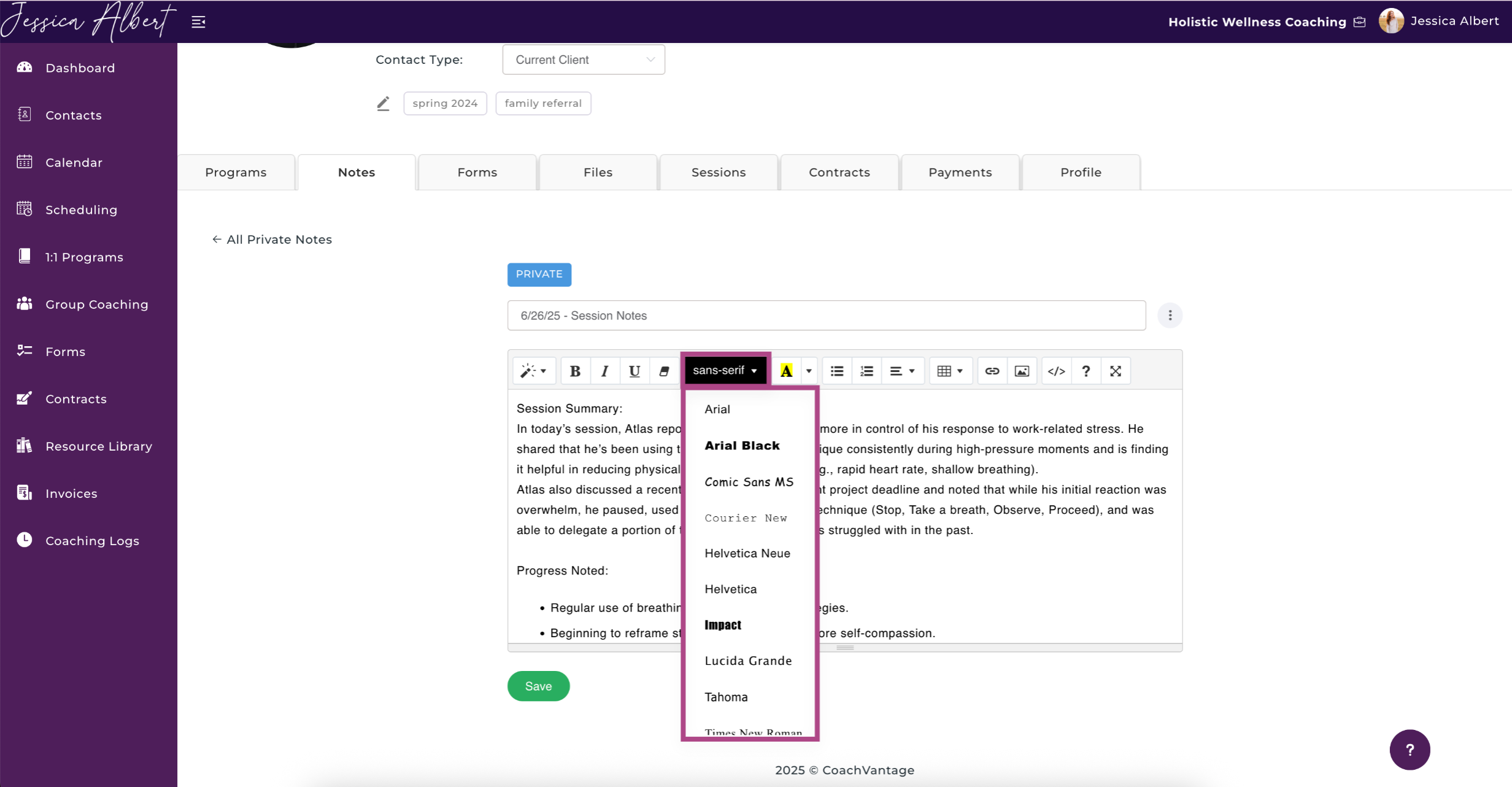Open the Contact Type dropdown
This screenshot has width=1512, height=787.
click(584, 60)
